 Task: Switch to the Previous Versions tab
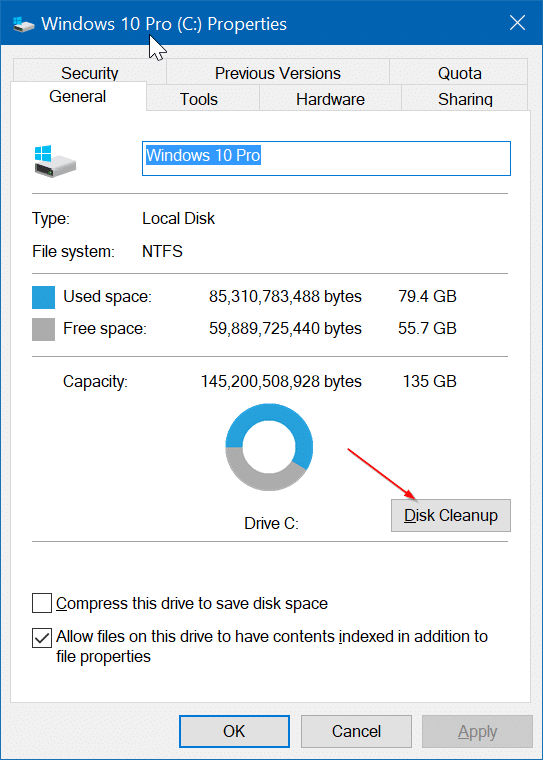point(278,72)
